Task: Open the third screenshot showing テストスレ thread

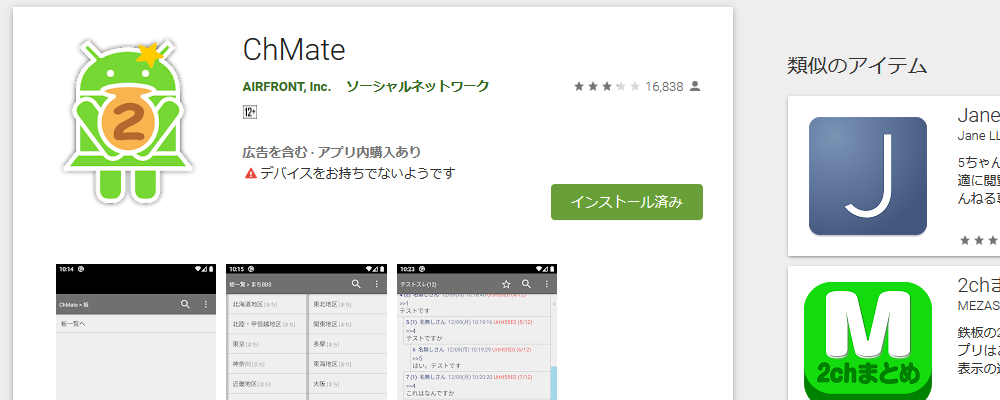Action: 477,330
